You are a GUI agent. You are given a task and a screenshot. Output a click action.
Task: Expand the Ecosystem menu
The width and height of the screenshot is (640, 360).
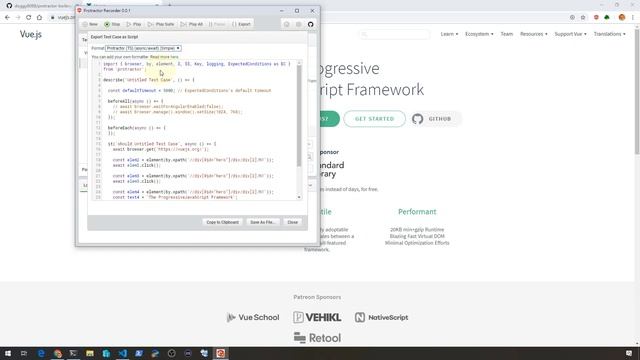(479, 34)
